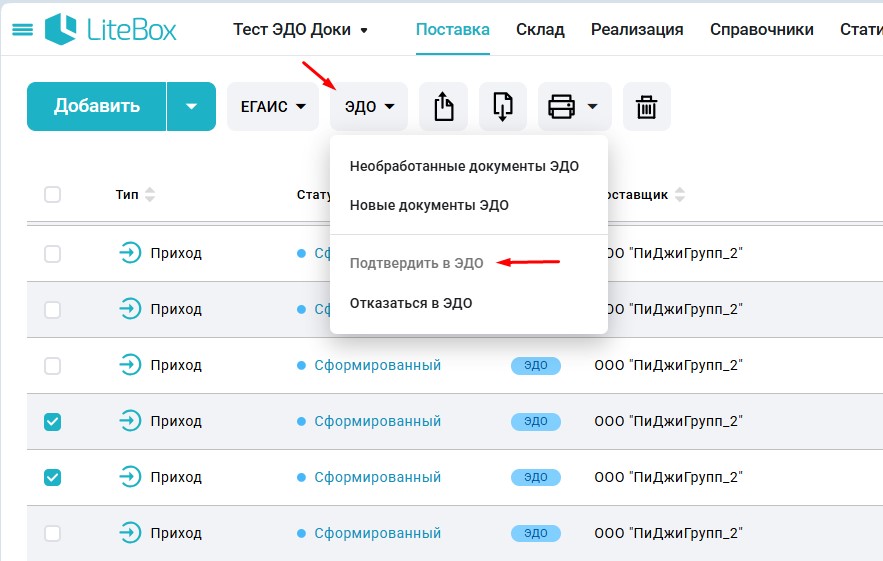The height and width of the screenshot is (561, 883).
Task: Click the trash delete icon
Action: pos(646,106)
